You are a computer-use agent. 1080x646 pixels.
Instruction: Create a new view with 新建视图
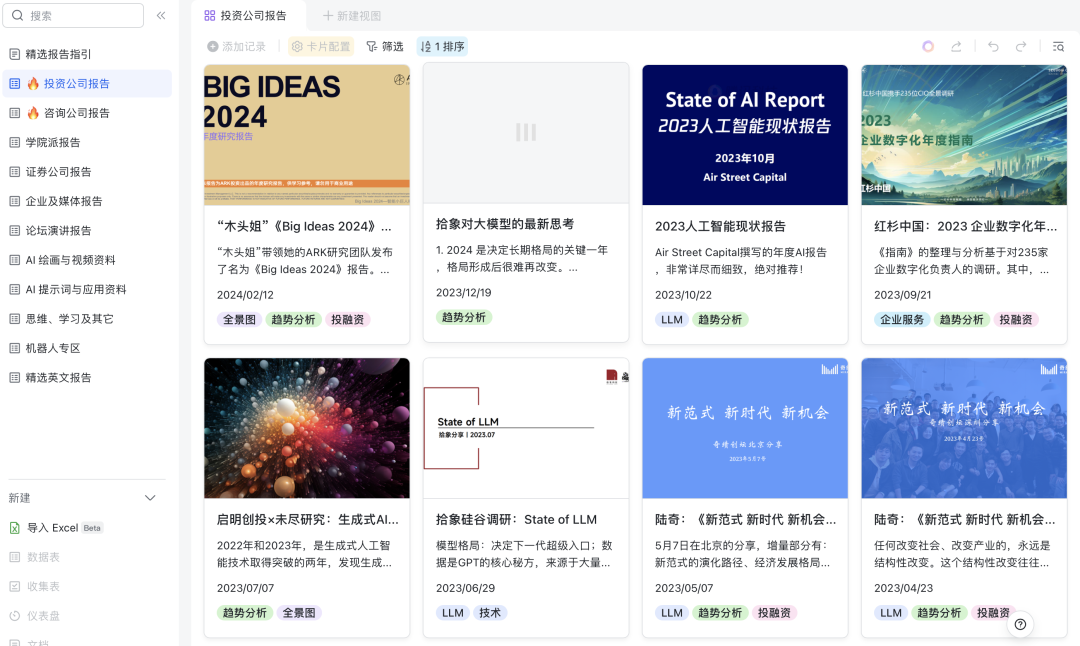click(x=351, y=15)
